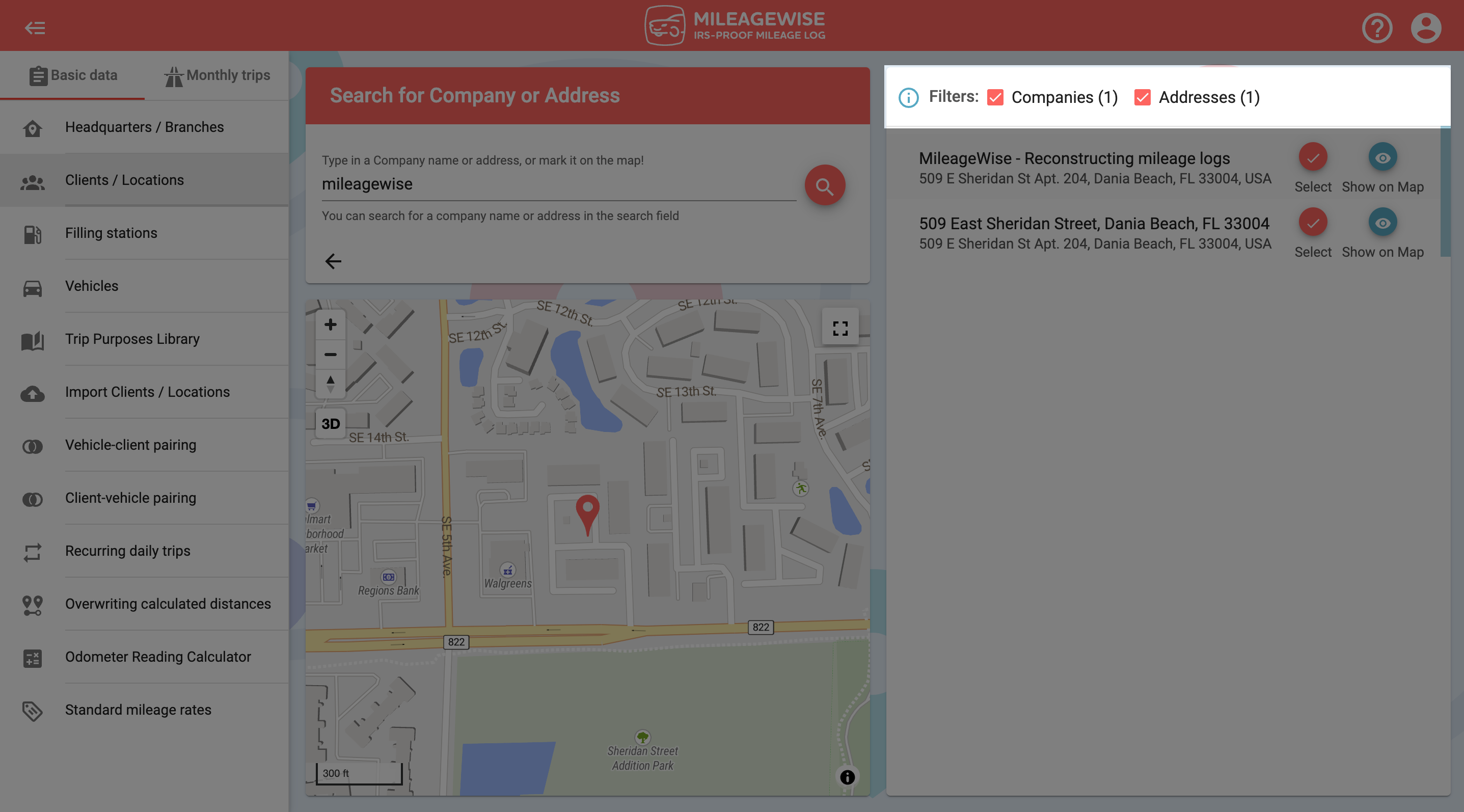
Task: Toggle the Companies (1) filter checkbox
Action: (x=994, y=98)
